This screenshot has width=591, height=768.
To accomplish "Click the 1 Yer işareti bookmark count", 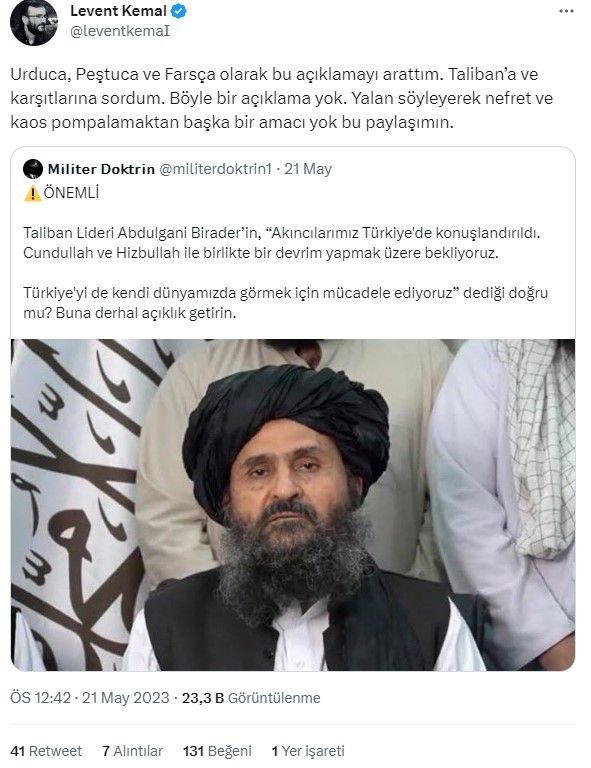I will point(308,751).
